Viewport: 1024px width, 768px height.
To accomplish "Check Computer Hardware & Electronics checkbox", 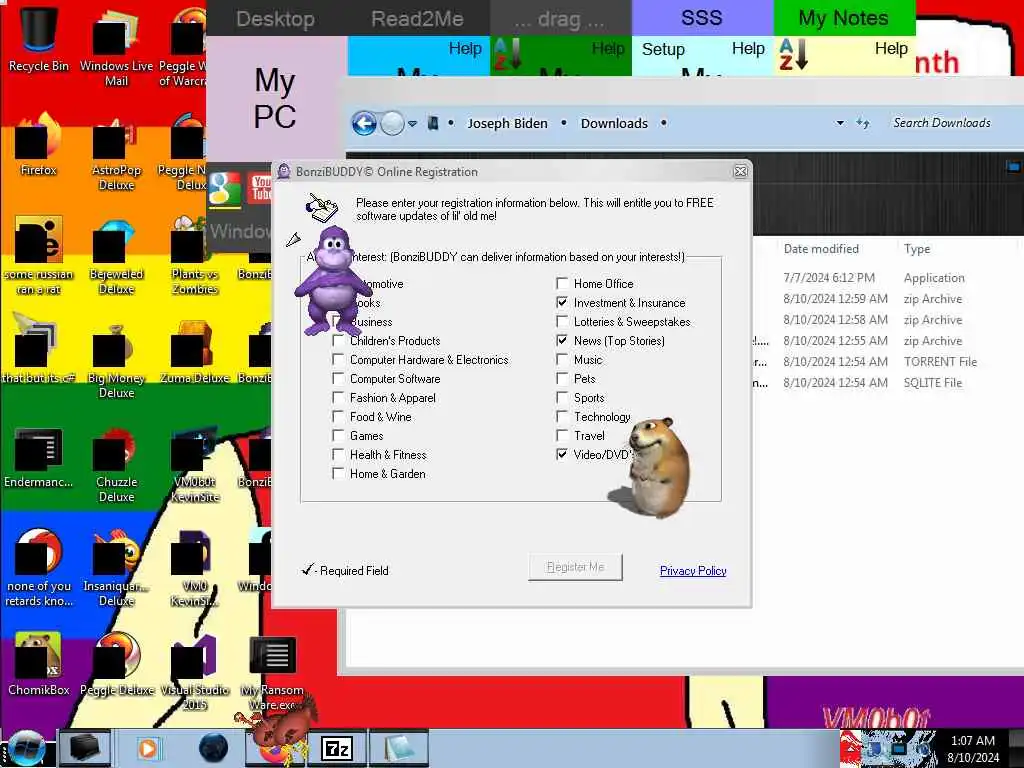I will (x=338, y=359).
